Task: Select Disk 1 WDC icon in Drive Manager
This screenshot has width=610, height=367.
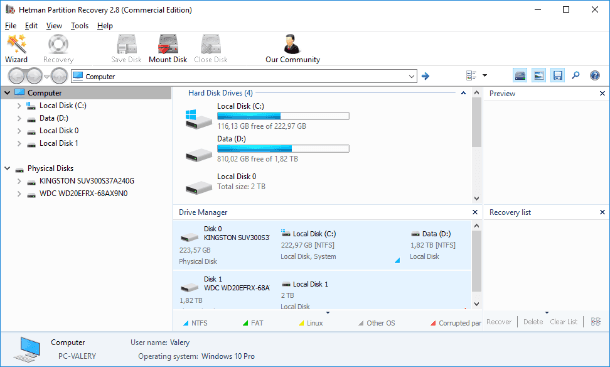Action: click(189, 287)
